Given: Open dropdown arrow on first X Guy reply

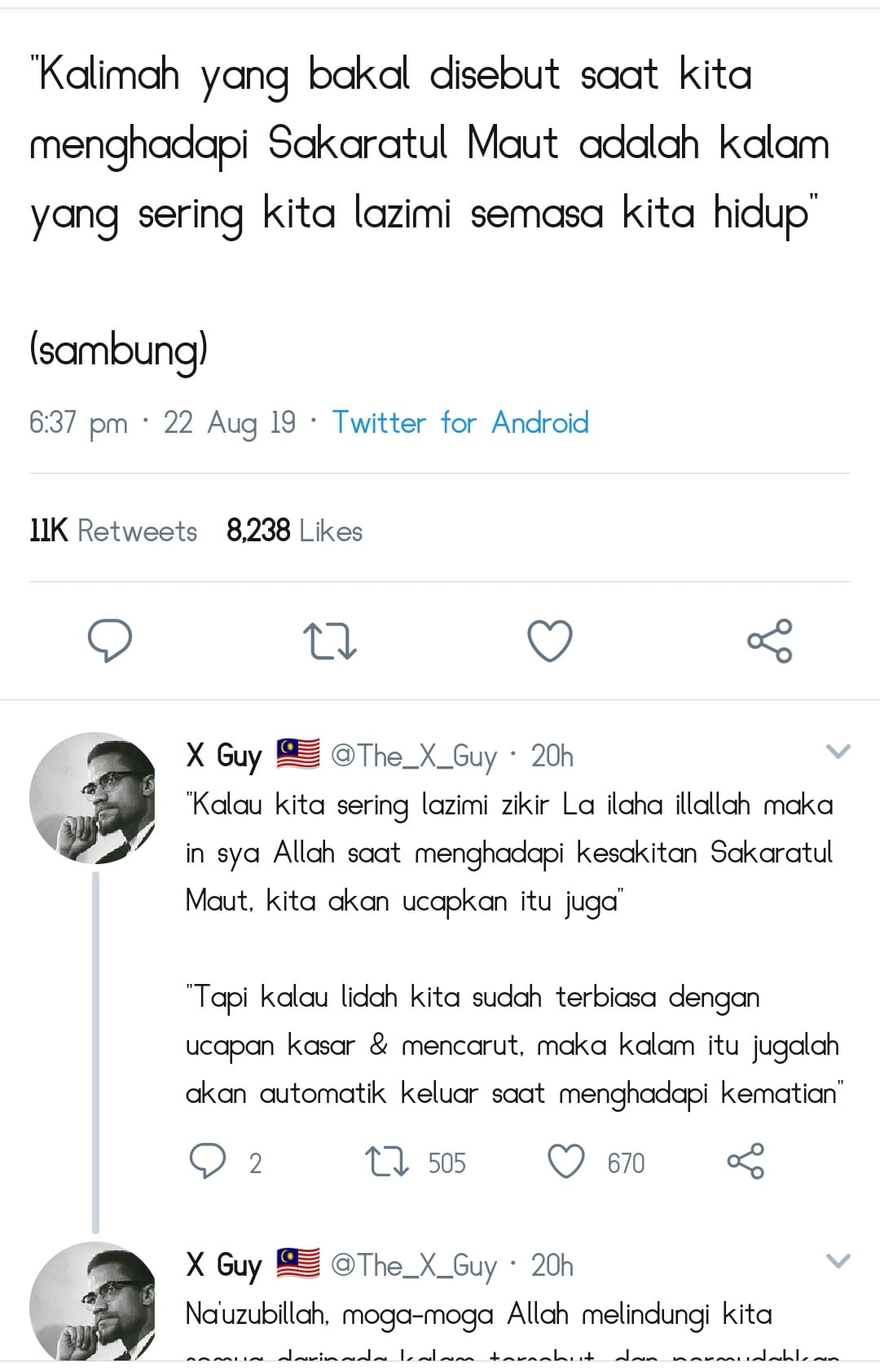Looking at the screenshot, I should [838, 752].
